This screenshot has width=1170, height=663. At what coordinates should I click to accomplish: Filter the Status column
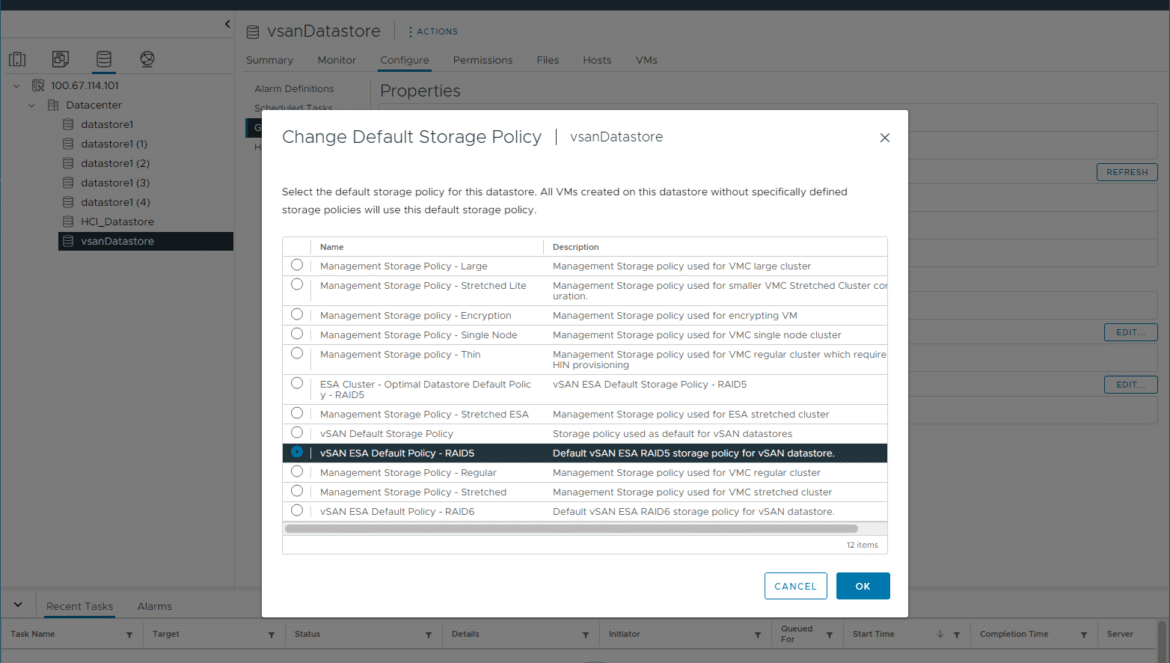(x=428, y=635)
